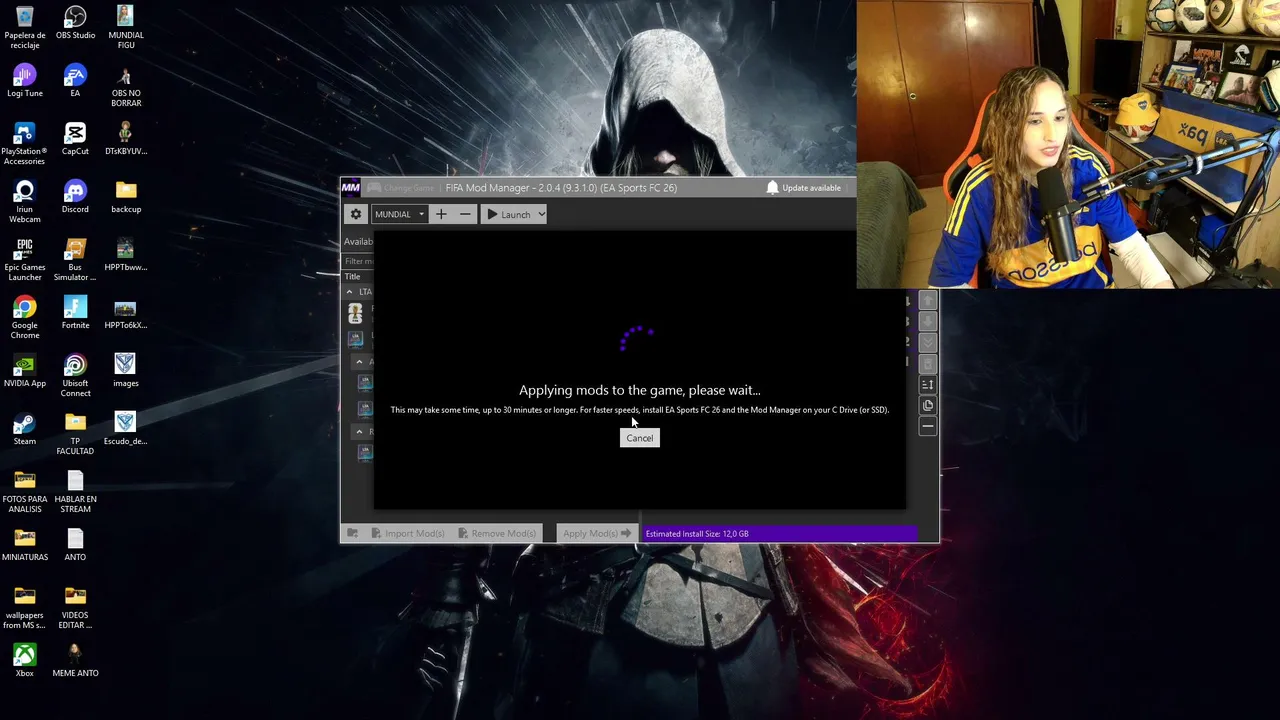Click the Update available bell notification
1280x720 pixels.
(804, 188)
